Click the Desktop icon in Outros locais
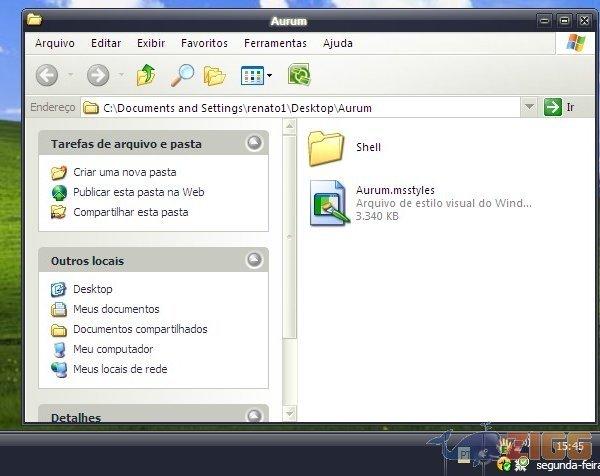Screen dimensions: 600x476 click(59, 289)
